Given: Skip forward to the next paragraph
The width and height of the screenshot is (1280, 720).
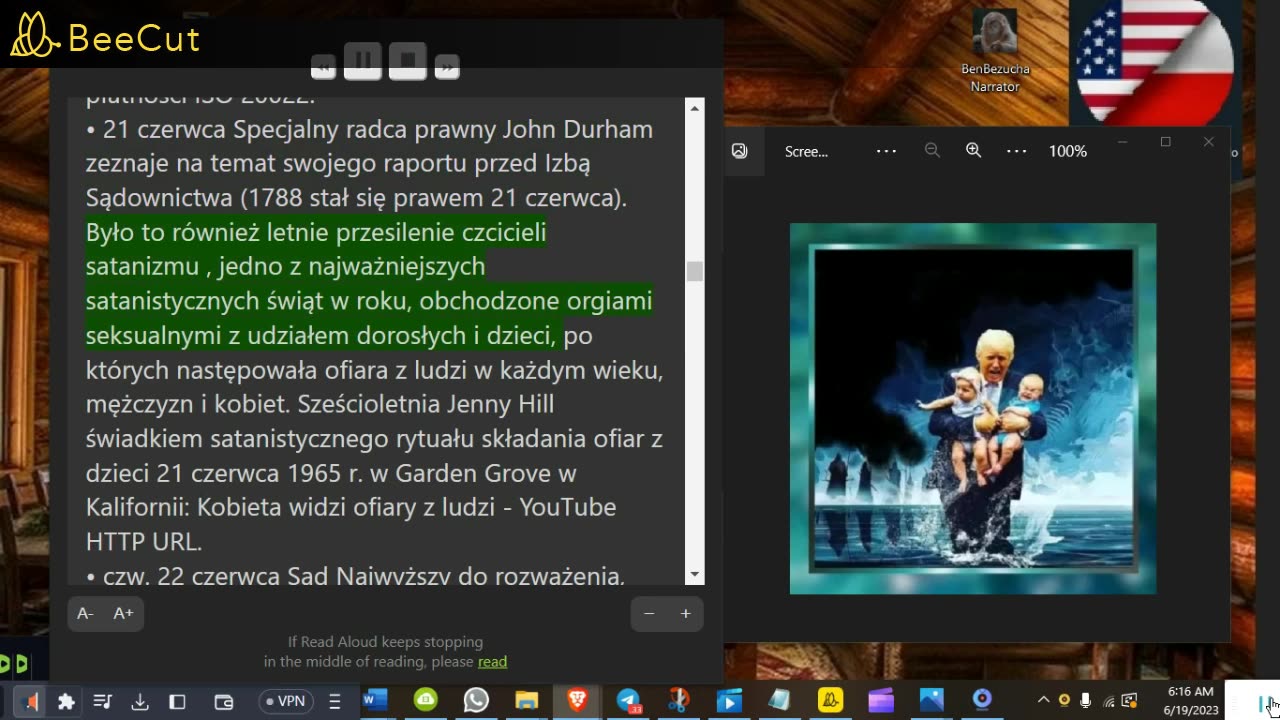Looking at the screenshot, I should point(447,67).
